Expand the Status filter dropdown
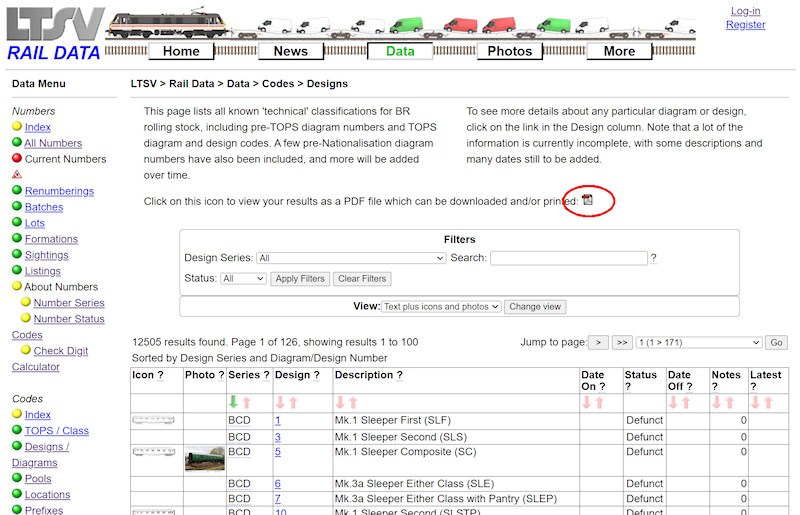 pos(244,279)
